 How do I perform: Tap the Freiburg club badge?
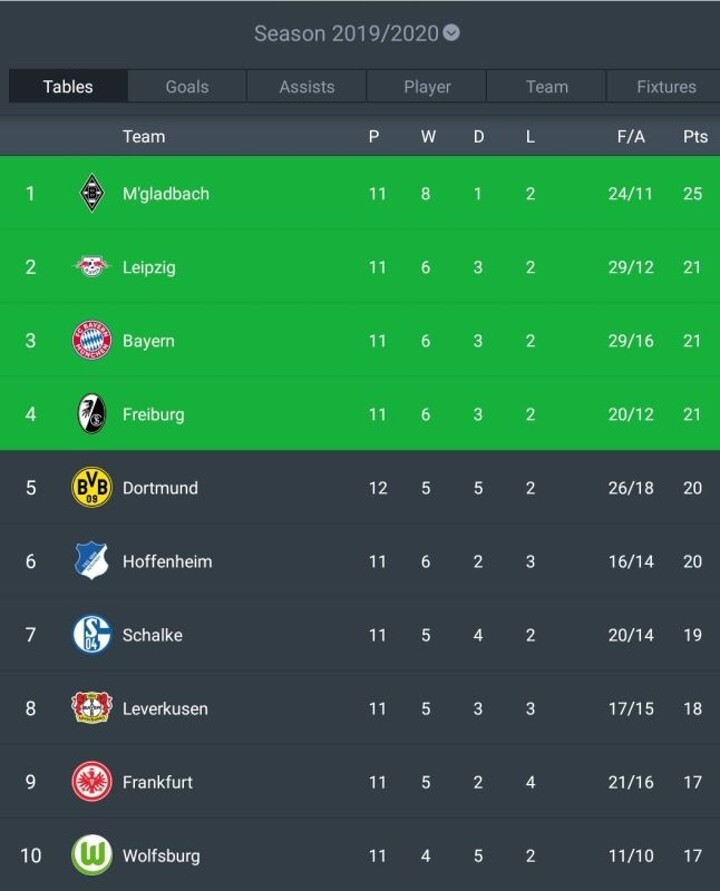(x=91, y=413)
